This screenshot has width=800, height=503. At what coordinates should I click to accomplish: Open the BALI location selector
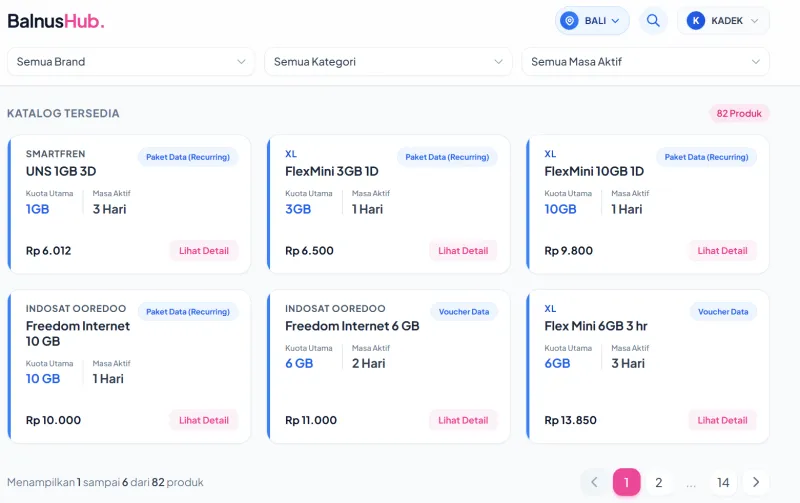(x=592, y=21)
